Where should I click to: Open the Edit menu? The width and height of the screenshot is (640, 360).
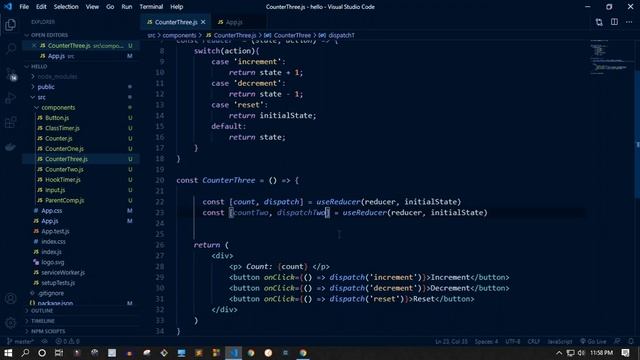click(41, 7)
